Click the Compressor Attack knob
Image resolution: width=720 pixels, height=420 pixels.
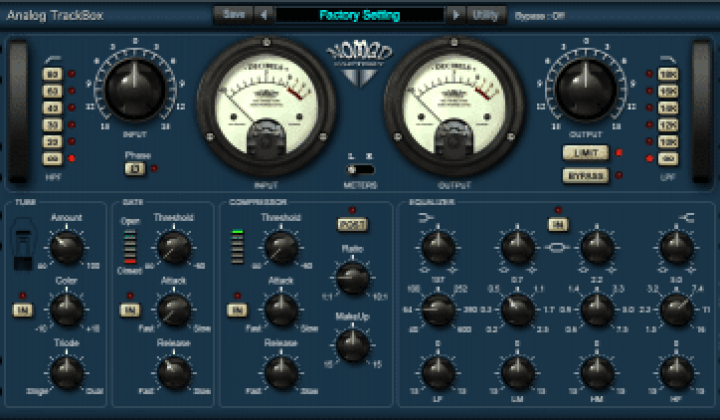tap(281, 310)
